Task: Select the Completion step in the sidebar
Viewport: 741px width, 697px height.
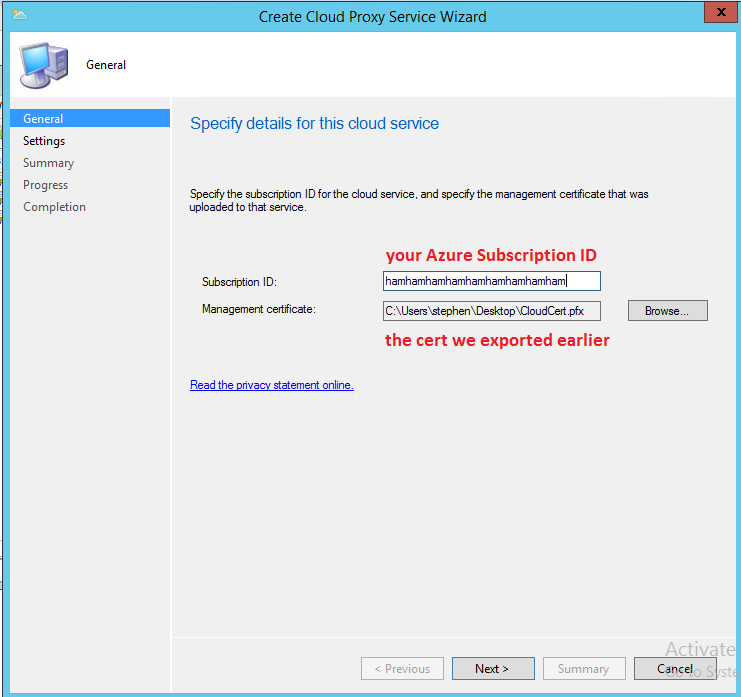Action: [x=54, y=207]
